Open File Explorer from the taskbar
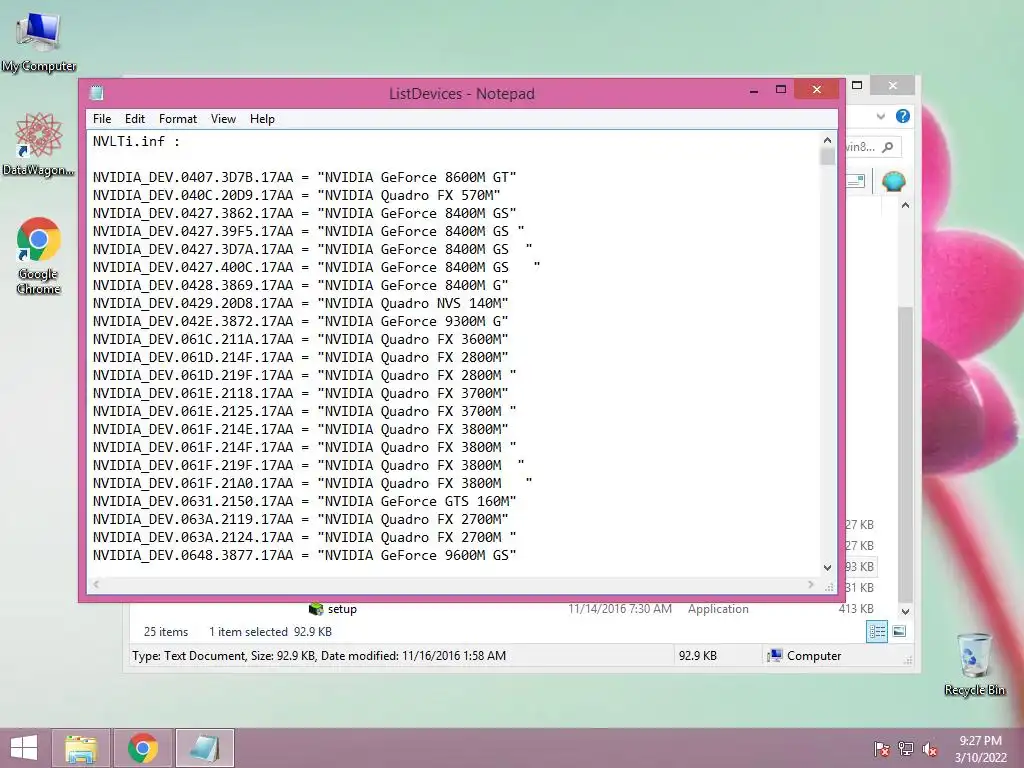The image size is (1024, 768). pyautogui.click(x=81, y=748)
